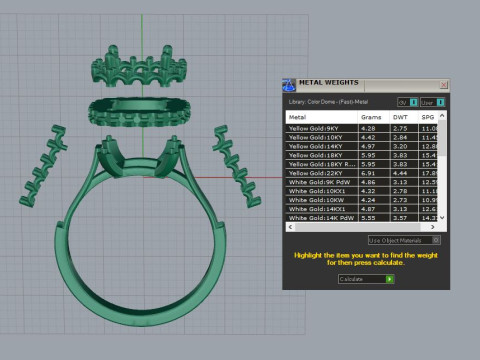Close the Metal Weights panel
The height and width of the screenshot is (360, 480).
pos(443,85)
